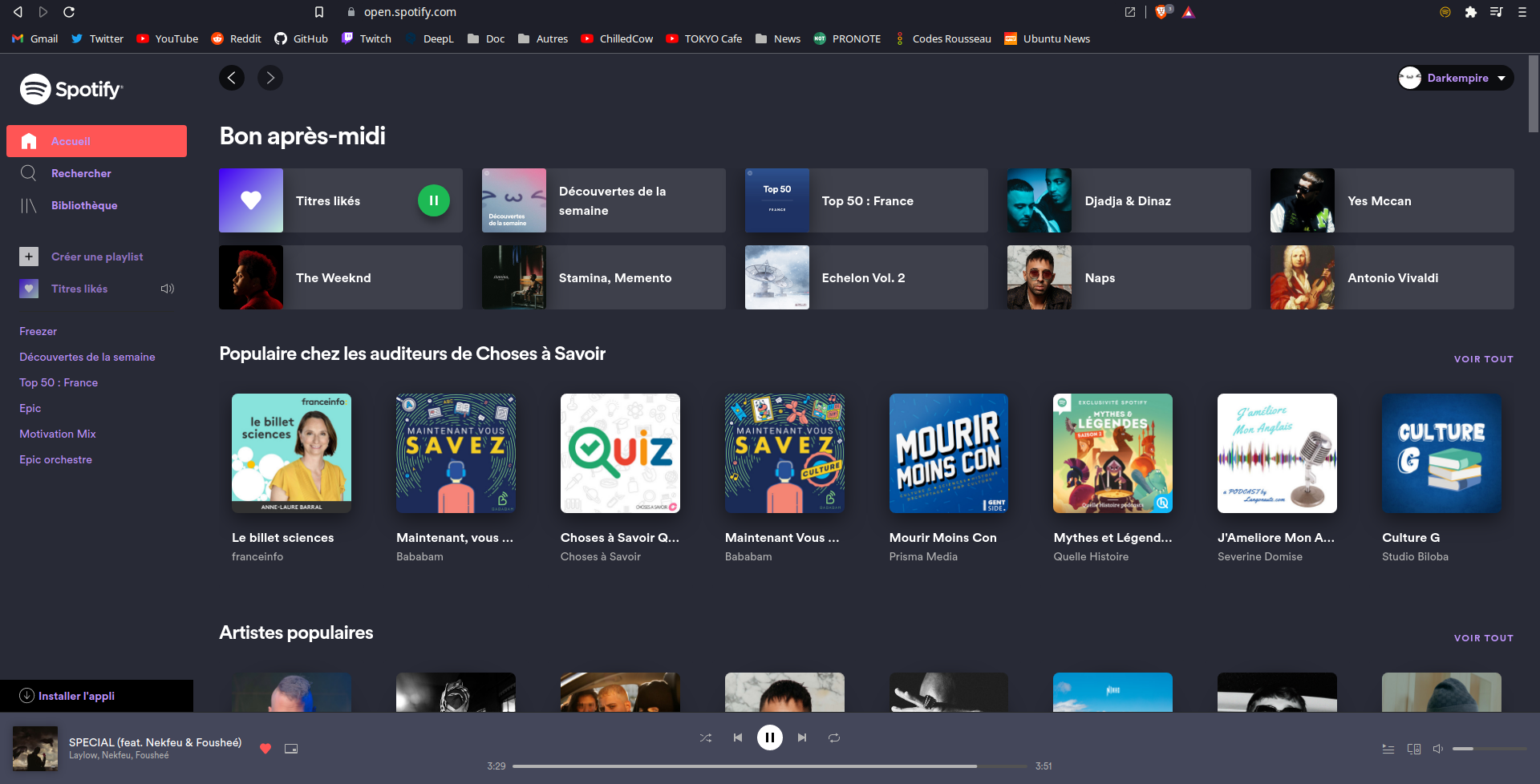The height and width of the screenshot is (784, 1540).
Task: Open the Djadja & Dinaz card
Action: [x=1129, y=200]
